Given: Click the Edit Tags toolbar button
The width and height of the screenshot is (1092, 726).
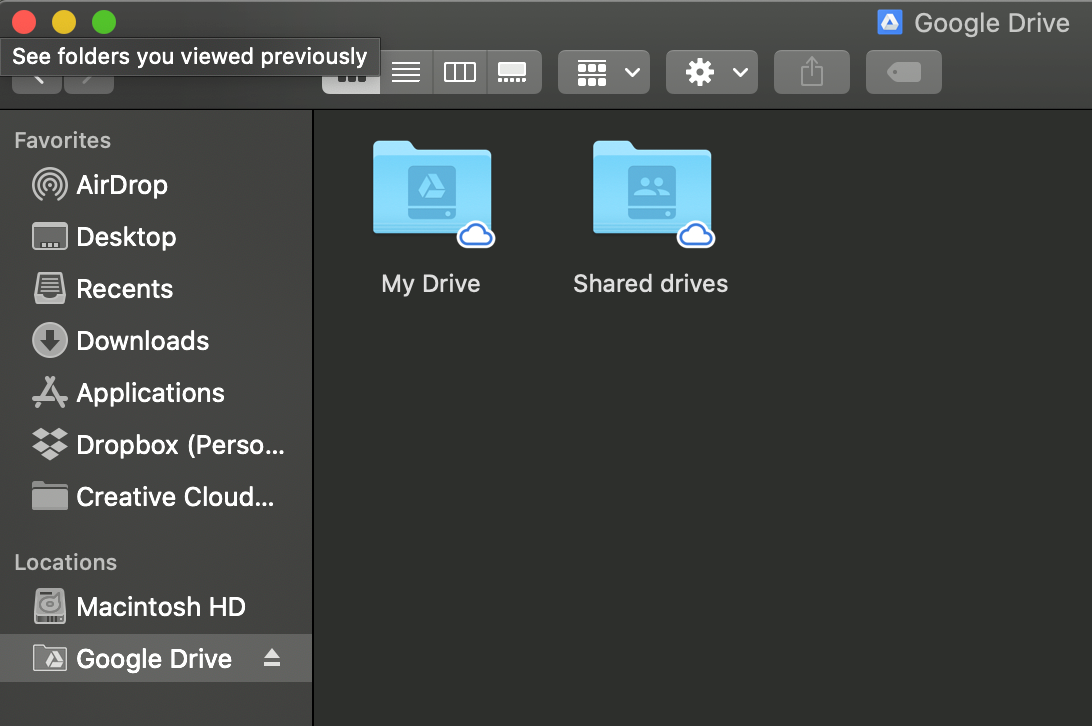Looking at the screenshot, I should pyautogui.click(x=903, y=72).
